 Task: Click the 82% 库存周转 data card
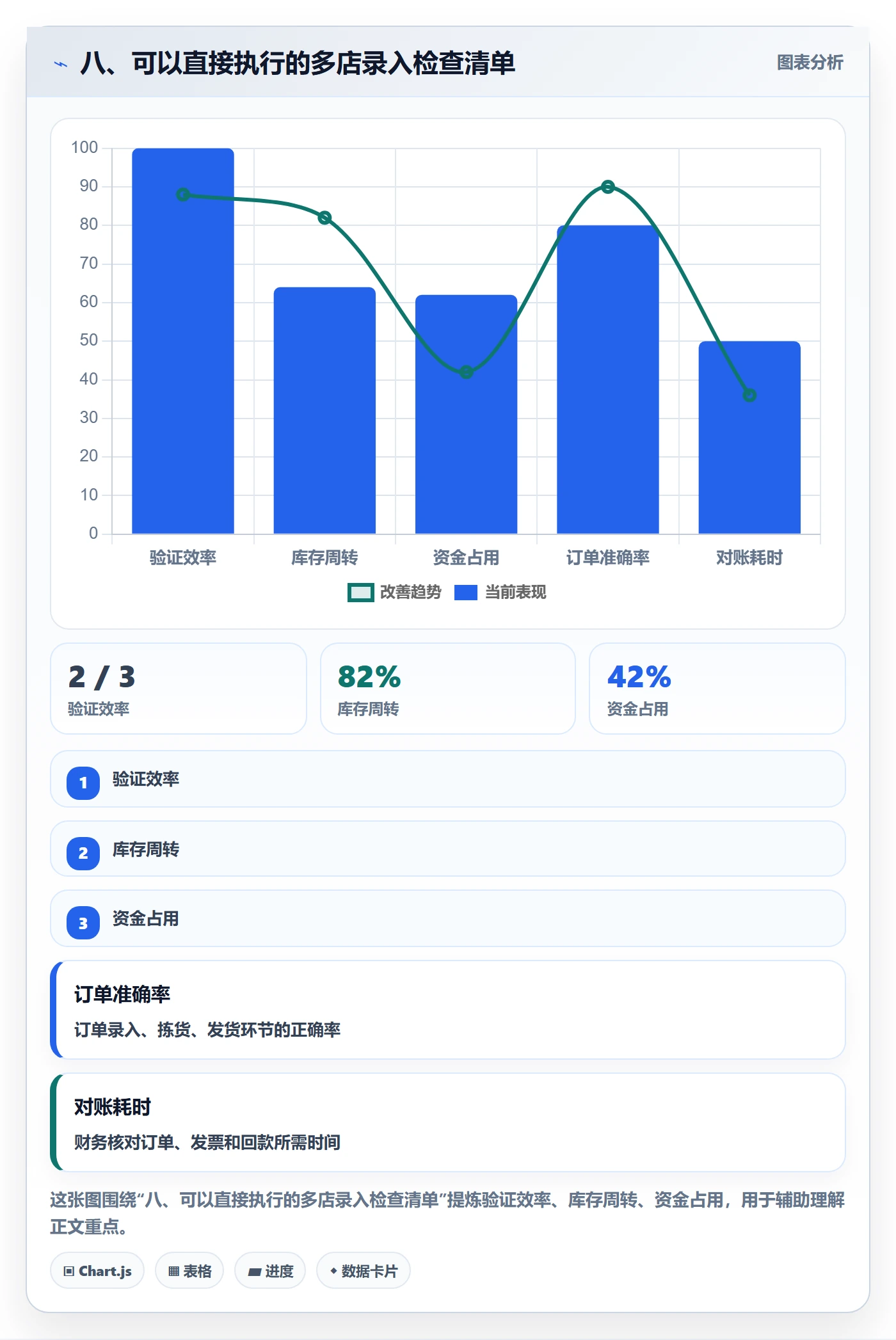[448, 689]
